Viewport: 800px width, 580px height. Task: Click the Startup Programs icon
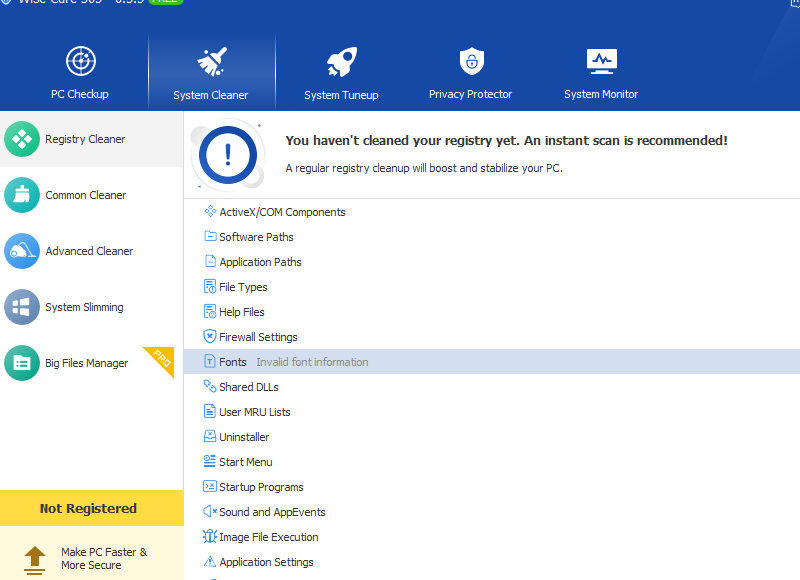pyautogui.click(x=210, y=486)
